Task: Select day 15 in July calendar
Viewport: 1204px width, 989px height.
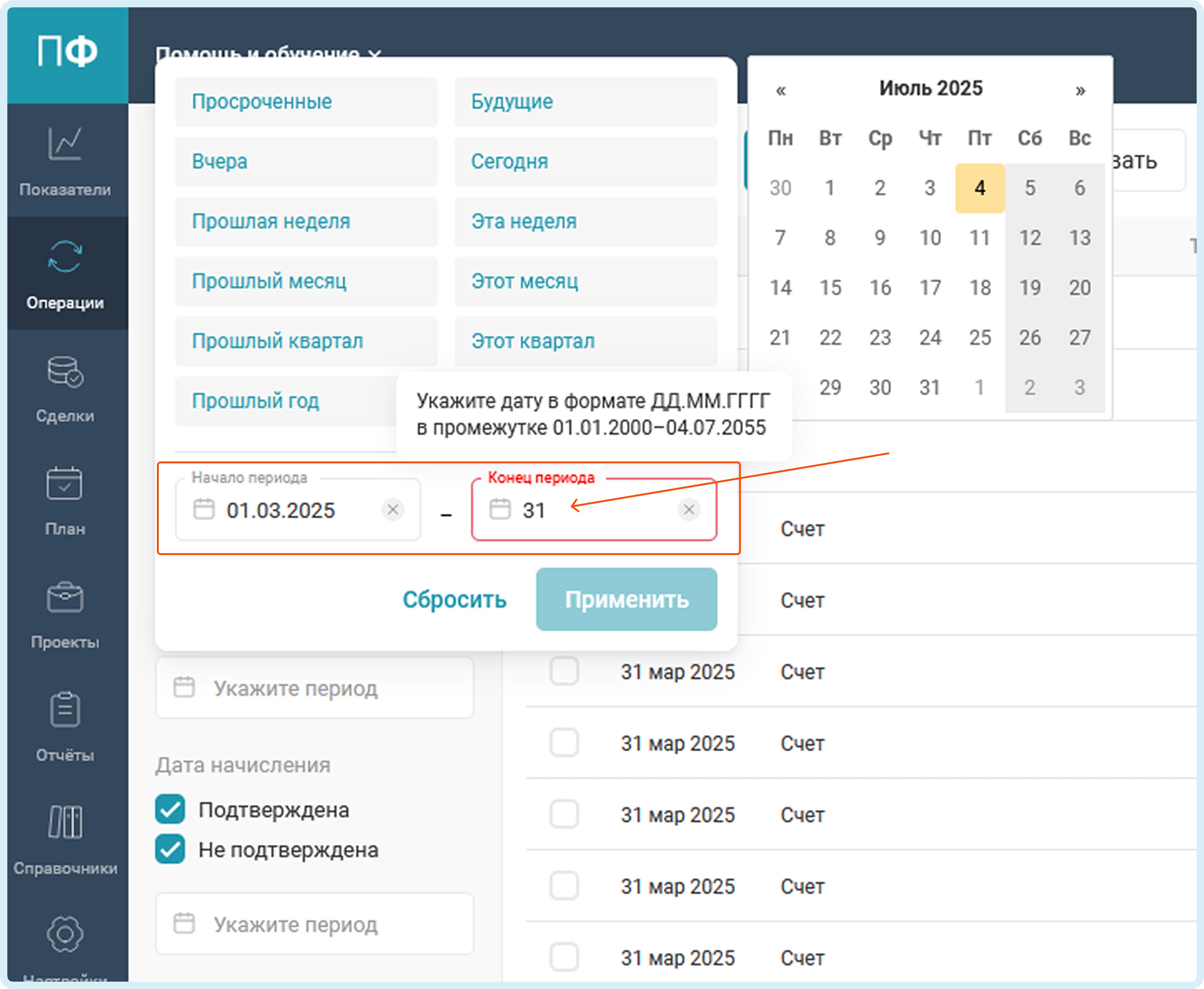Action: [x=830, y=288]
